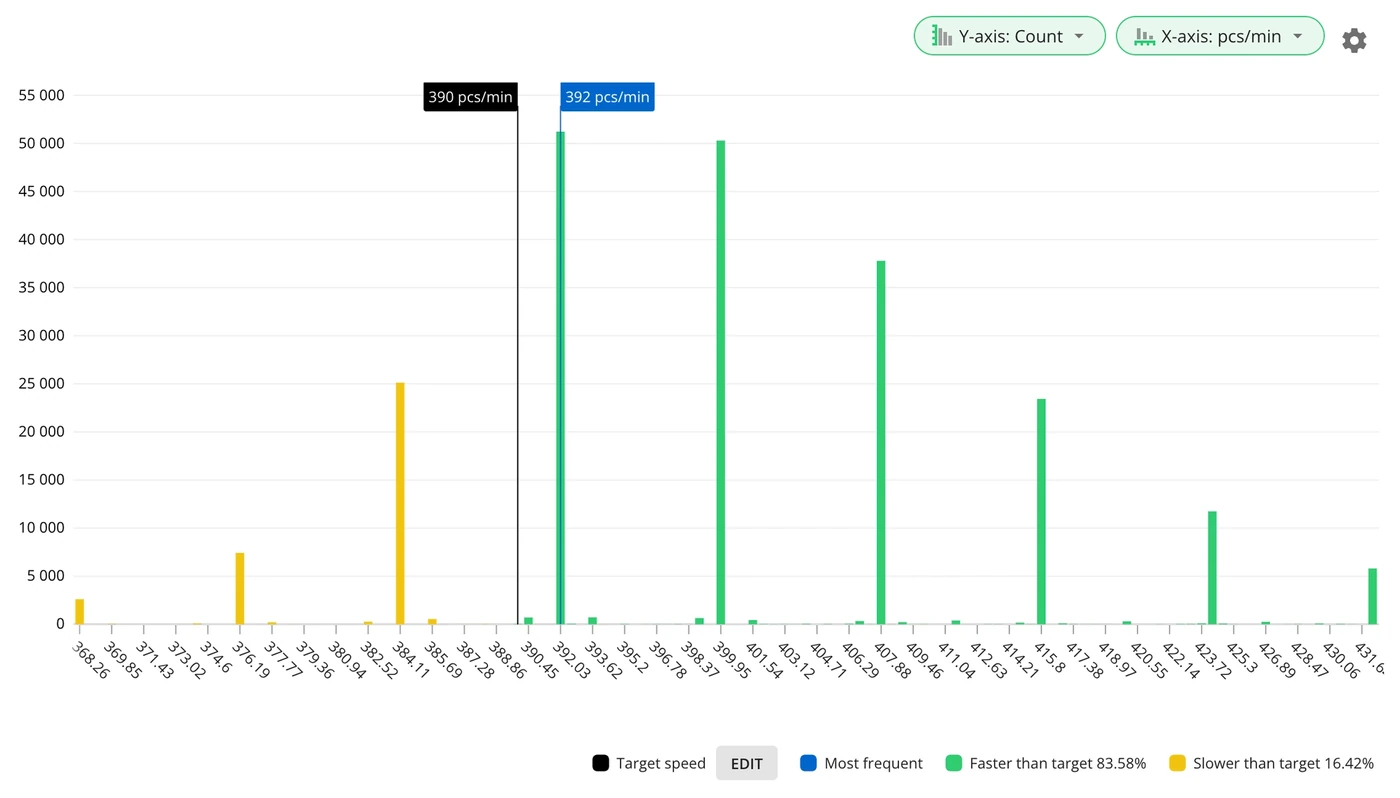Click the green bar at 407.88
This screenshot has width=1400, height=798.
[881, 442]
